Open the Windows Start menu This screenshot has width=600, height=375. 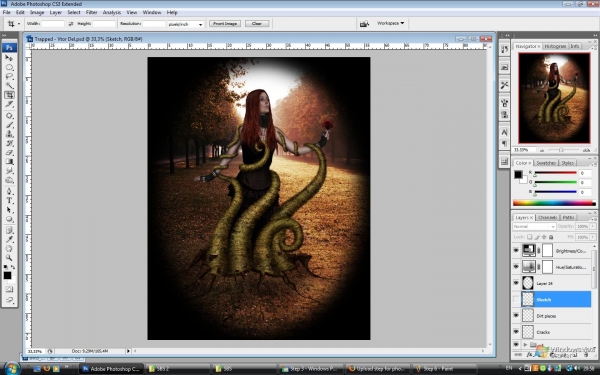pyautogui.click(x=11, y=368)
